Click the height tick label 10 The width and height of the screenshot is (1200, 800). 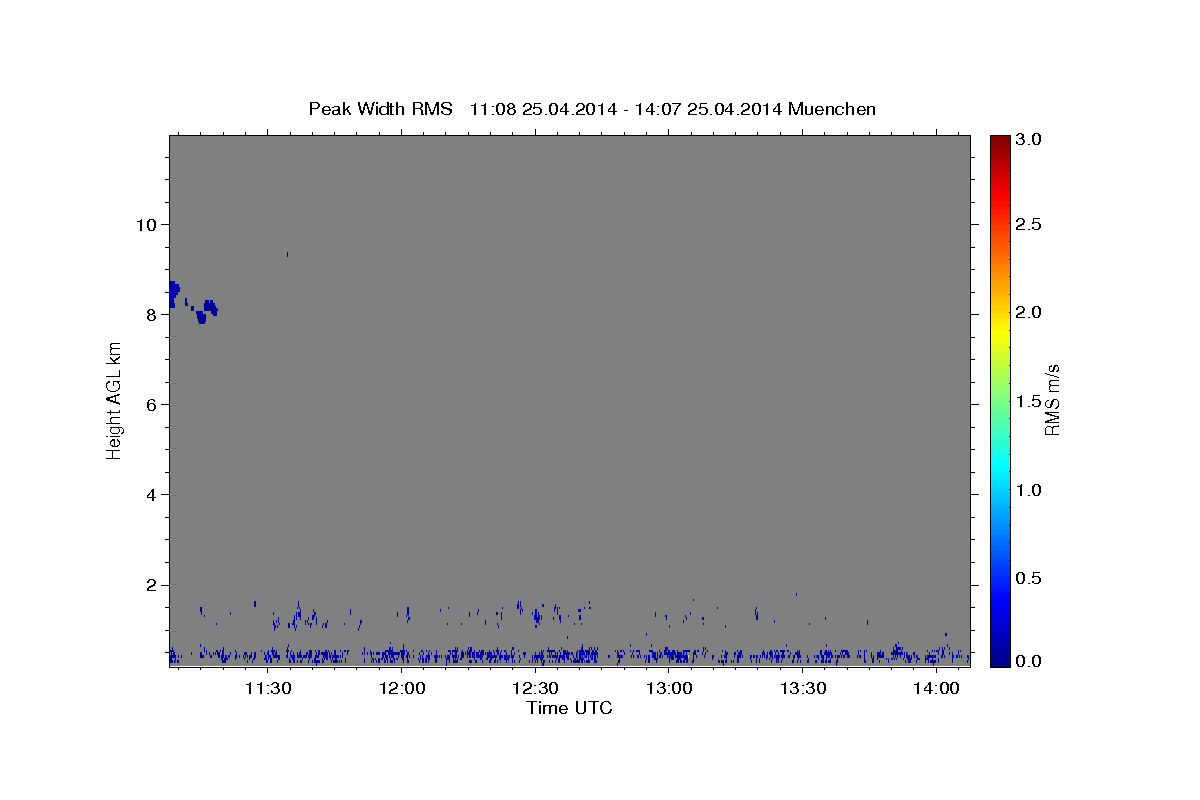click(x=145, y=224)
